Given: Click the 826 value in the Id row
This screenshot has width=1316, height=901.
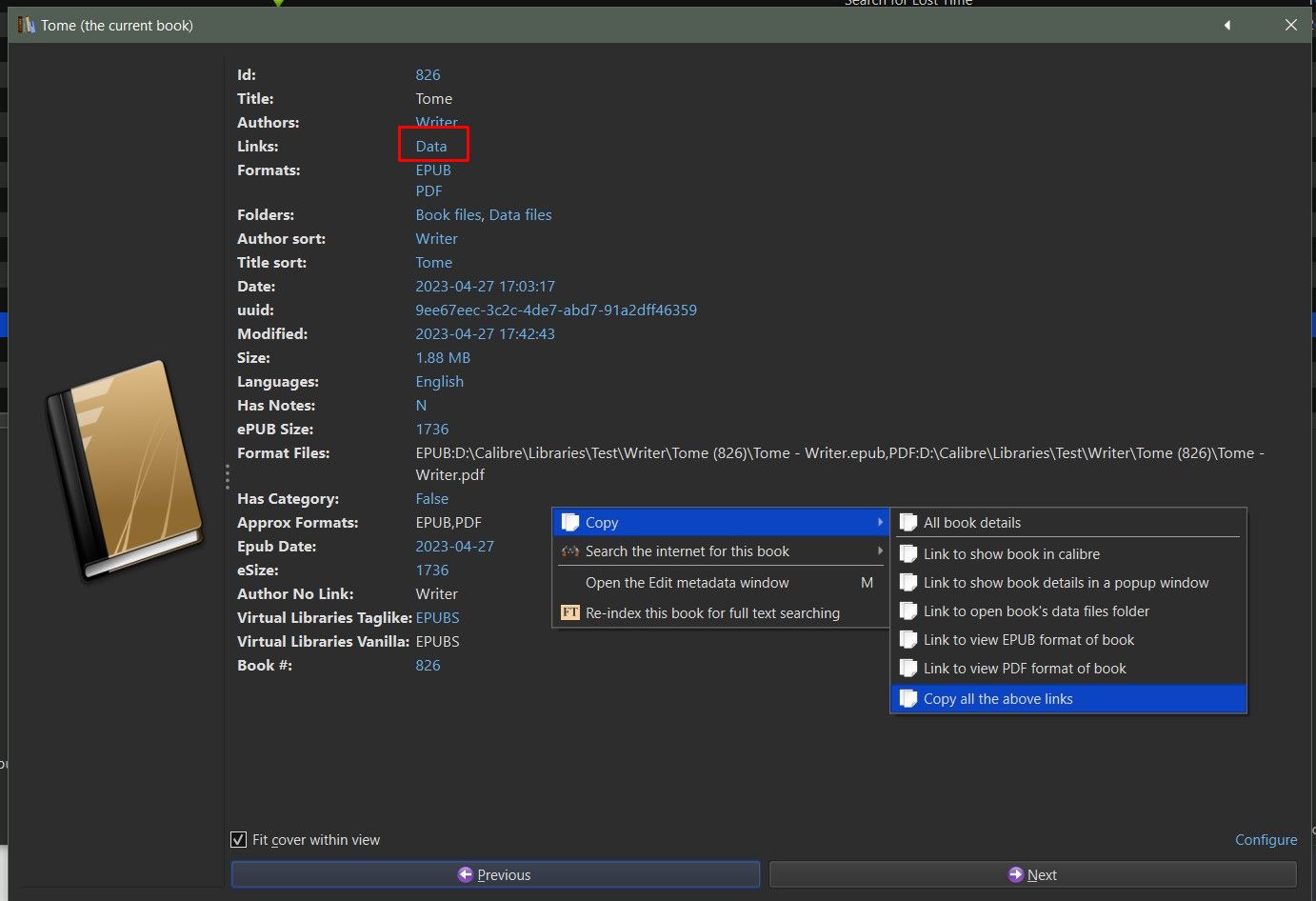Looking at the screenshot, I should point(428,74).
